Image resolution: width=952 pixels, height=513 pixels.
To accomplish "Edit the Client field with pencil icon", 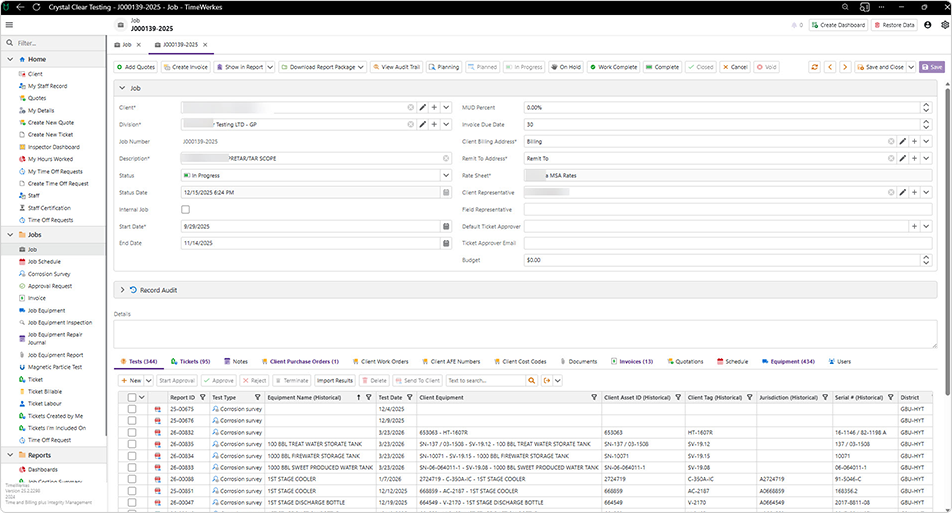I will click(x=423, y=107).
